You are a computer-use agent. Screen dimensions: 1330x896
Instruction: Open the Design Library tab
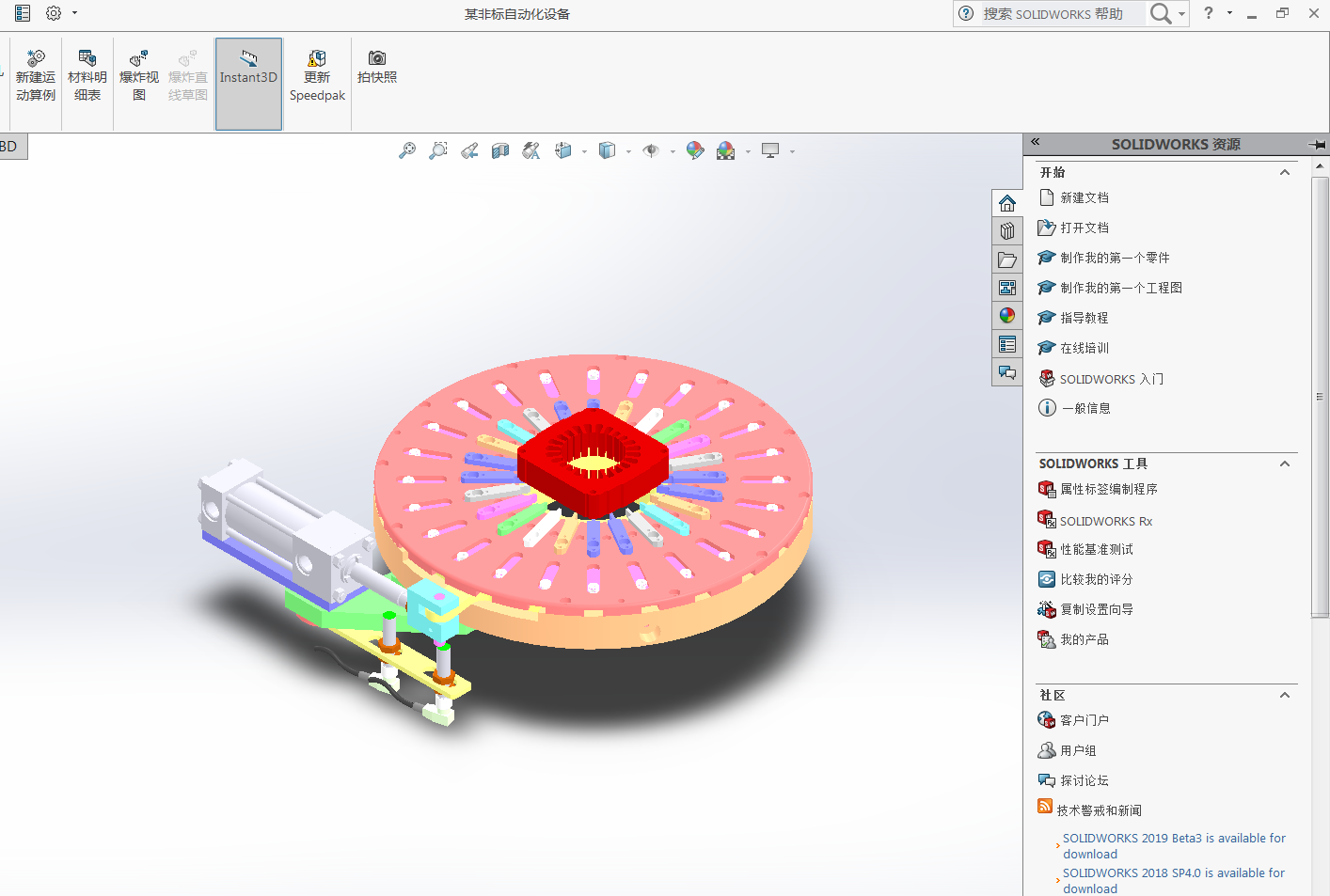click(x=1007, y=231)
